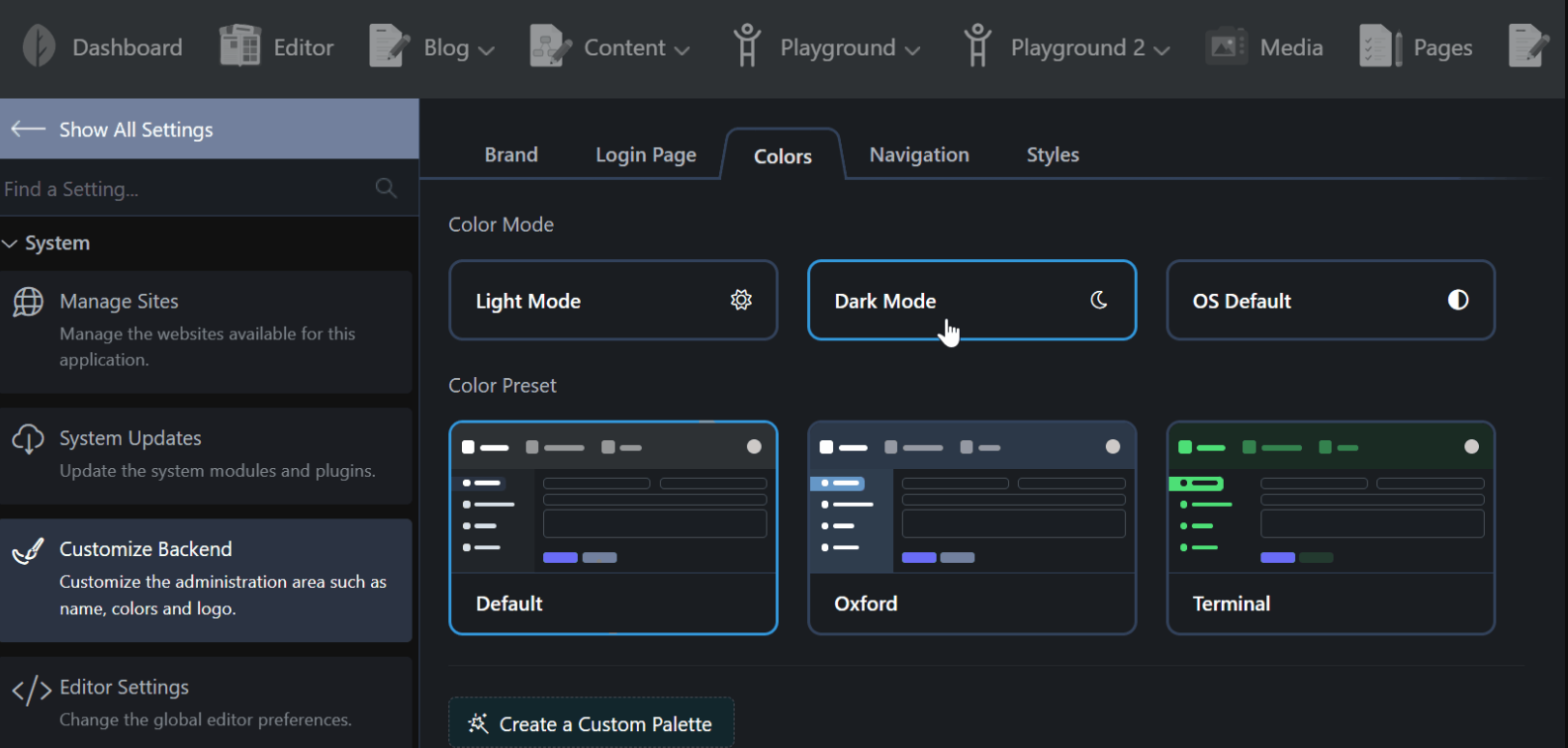Click the code brackets icon for Editor Settings
Image resolution: width=1568 pixels, height=748 pixels.
pyautogui.click(x=31, y=690)
